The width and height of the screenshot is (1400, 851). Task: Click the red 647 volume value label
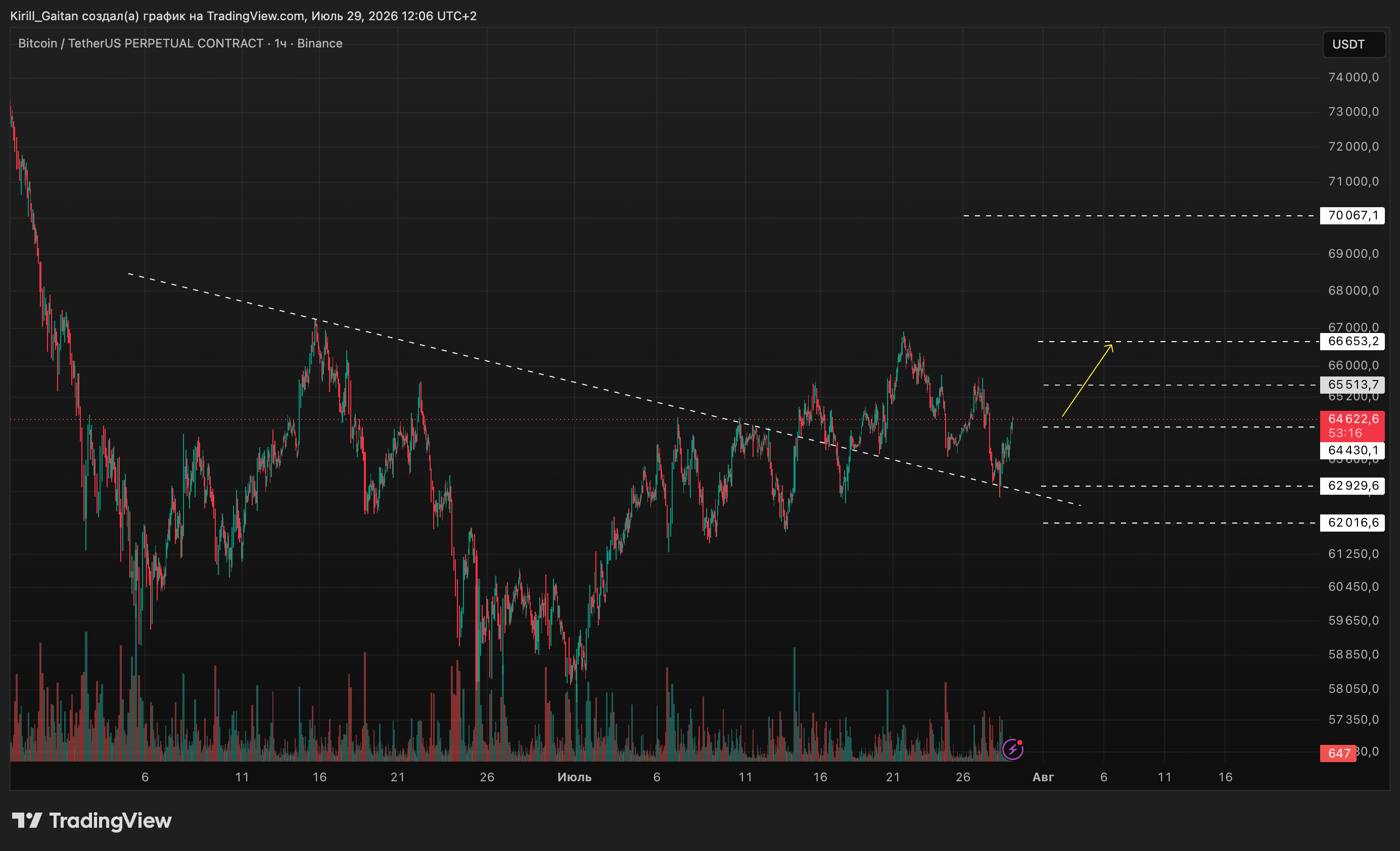(1338, 753)
